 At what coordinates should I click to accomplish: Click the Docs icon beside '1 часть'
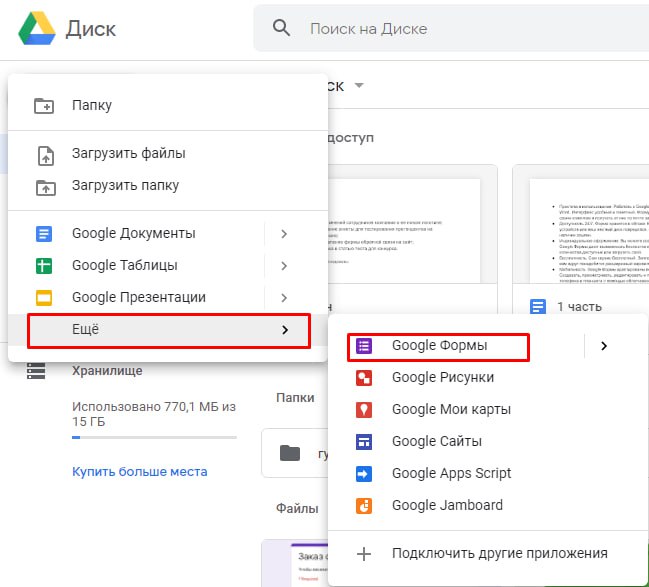pyautogui.click(x=538, y=307)
